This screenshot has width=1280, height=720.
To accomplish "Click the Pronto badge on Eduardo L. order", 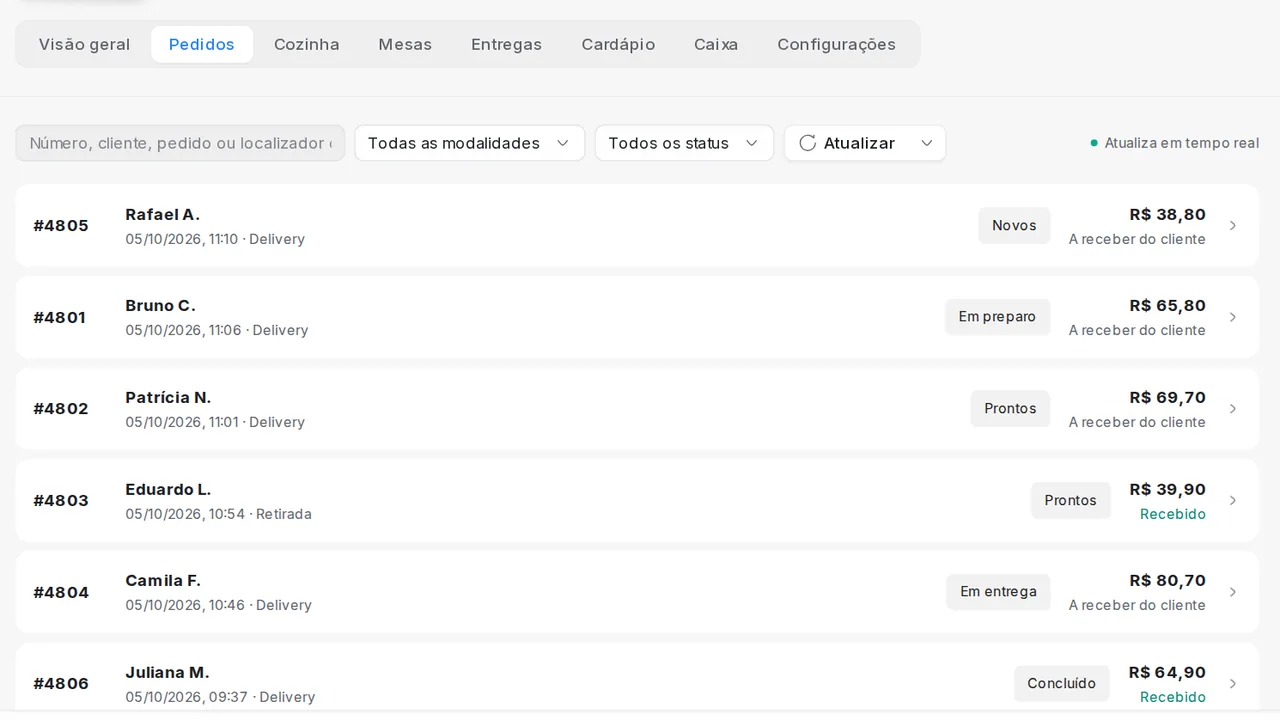I will pyautogui.click(x=1071, y=501).
